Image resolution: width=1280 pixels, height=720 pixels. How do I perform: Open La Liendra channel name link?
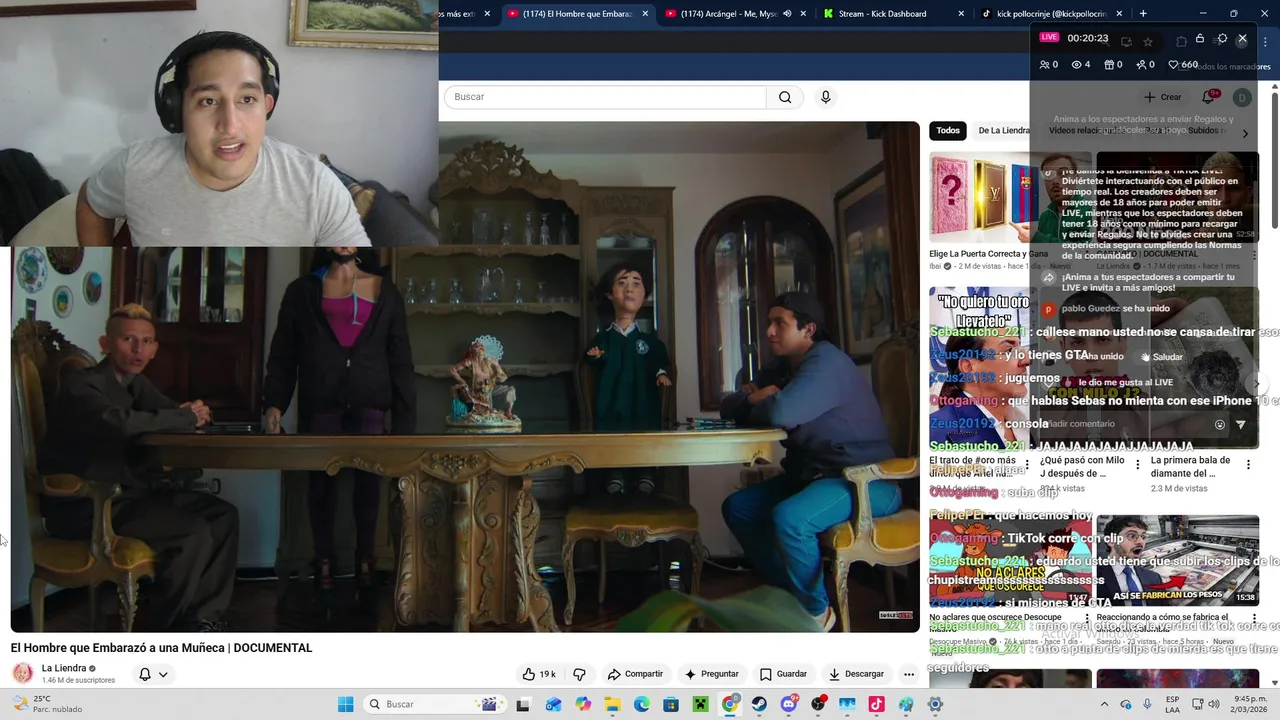[64, 668]
